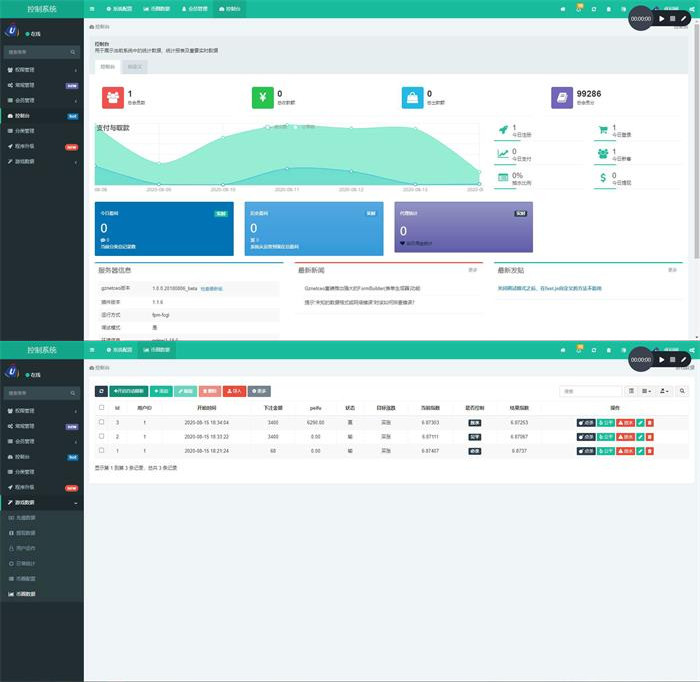Click upper screen vertical scrollbar
The width and height of the screenshot is (700, 682).
[696, 142]
